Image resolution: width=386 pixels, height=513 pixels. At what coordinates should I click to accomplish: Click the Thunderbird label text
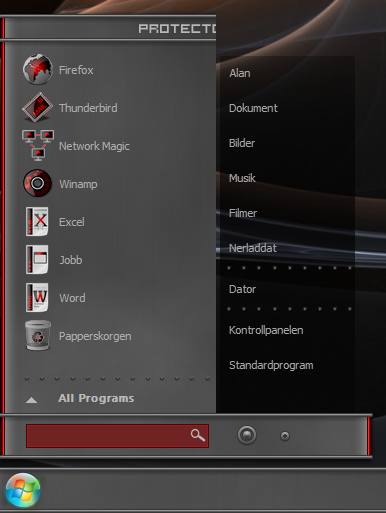point(88,108)
